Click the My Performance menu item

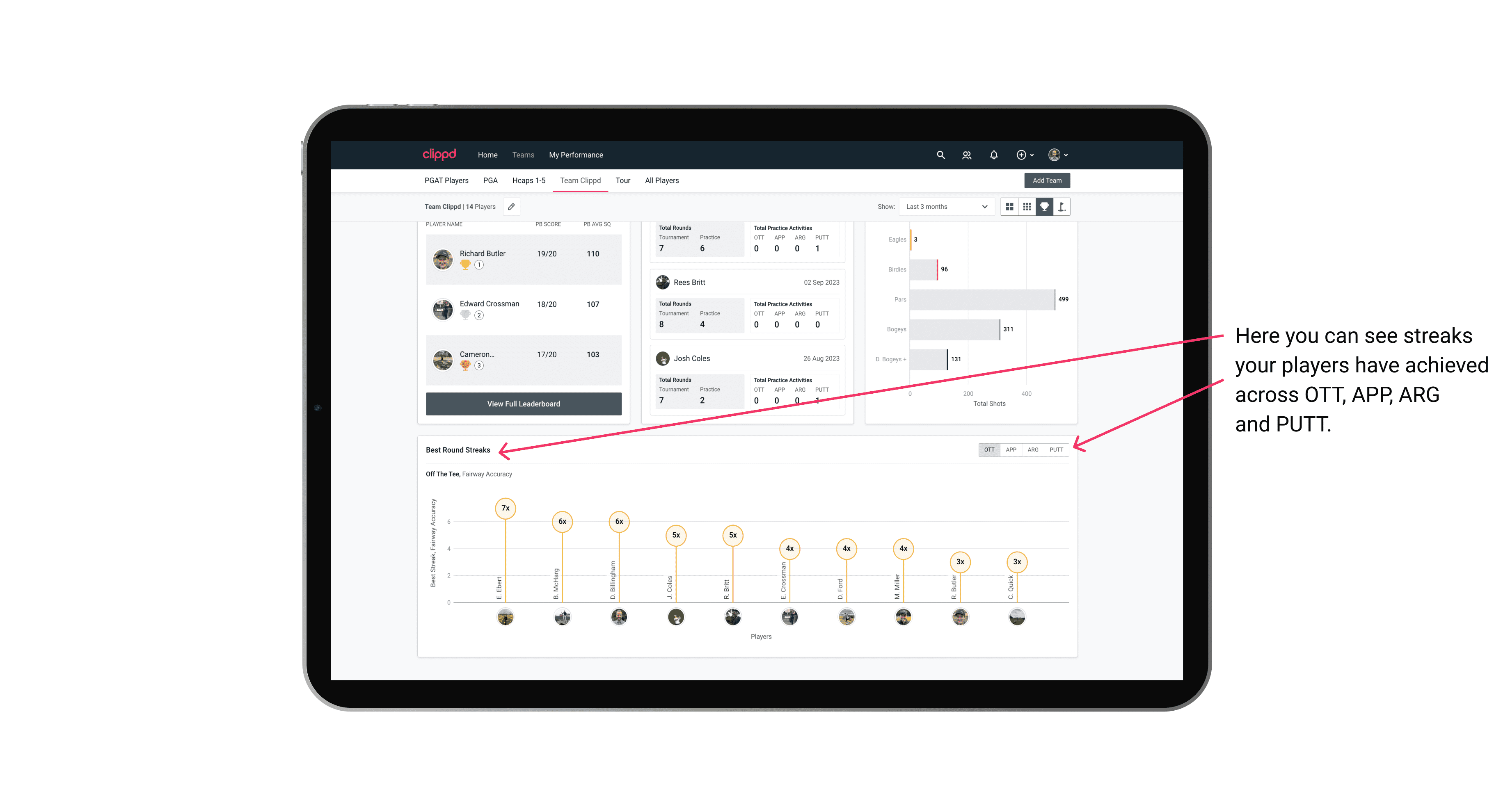[x=577, y=155]
